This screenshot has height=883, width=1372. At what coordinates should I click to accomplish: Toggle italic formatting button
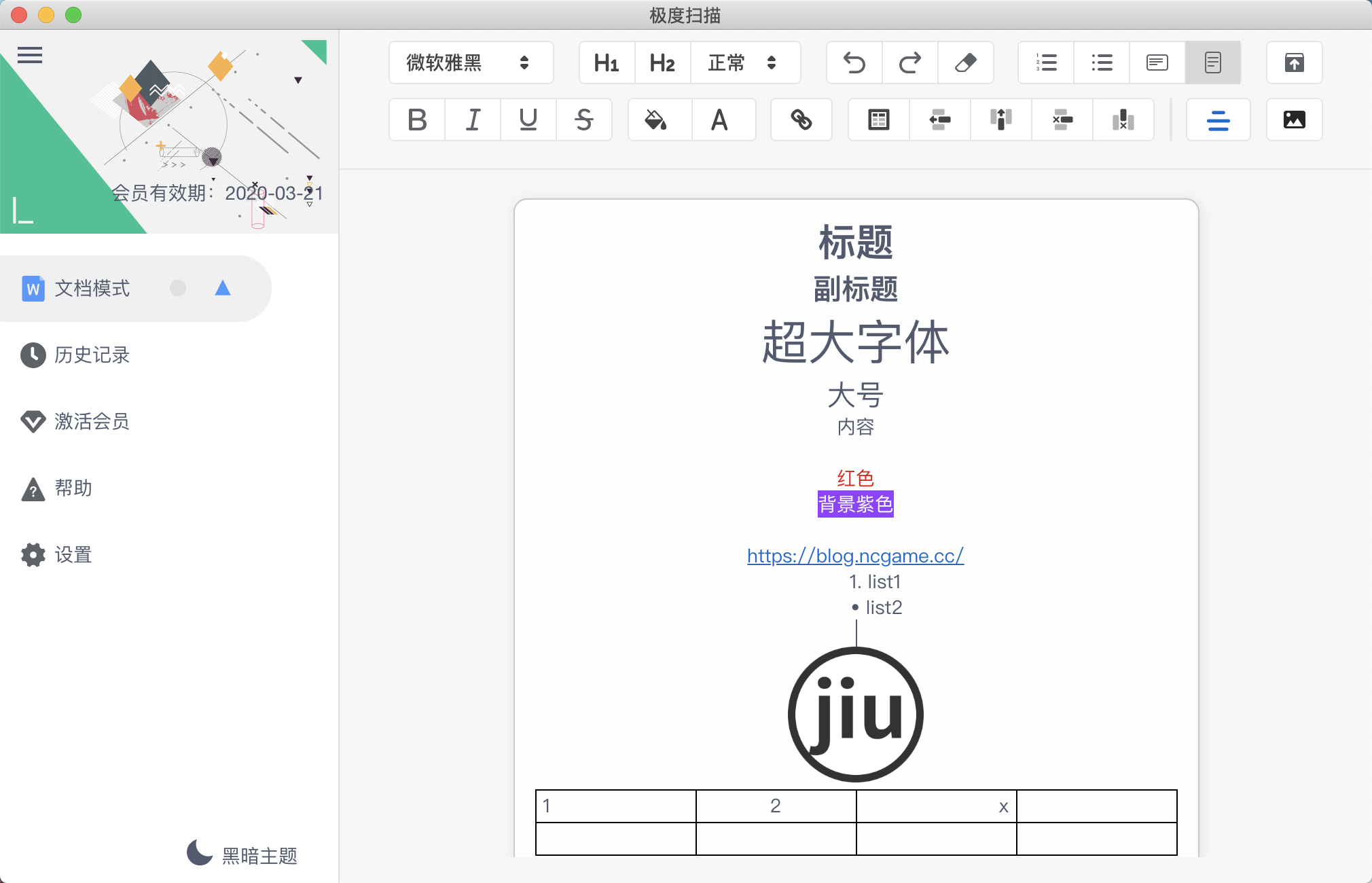[x=473, y=120]
